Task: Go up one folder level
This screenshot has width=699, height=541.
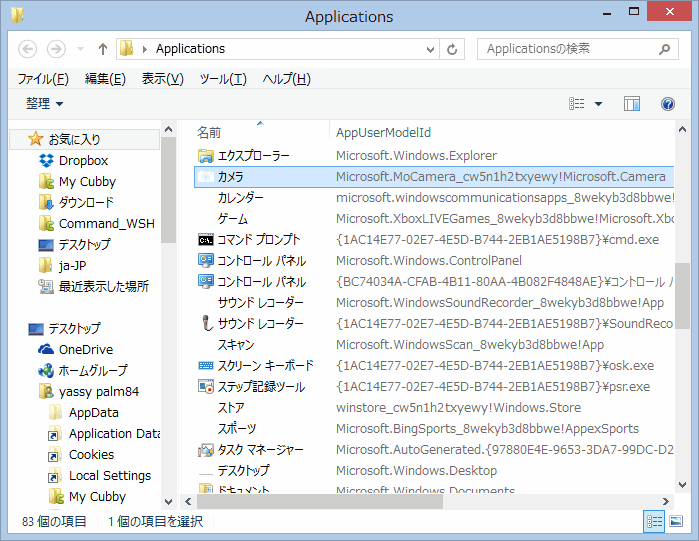Action: 103,49
